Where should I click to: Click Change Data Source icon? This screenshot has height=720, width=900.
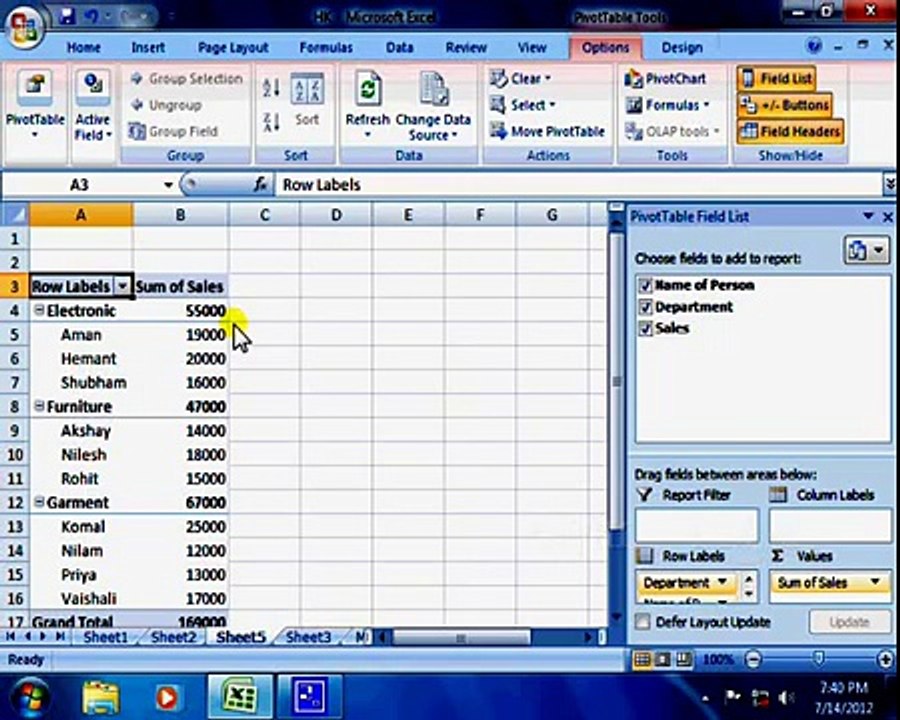click(433, 90)
